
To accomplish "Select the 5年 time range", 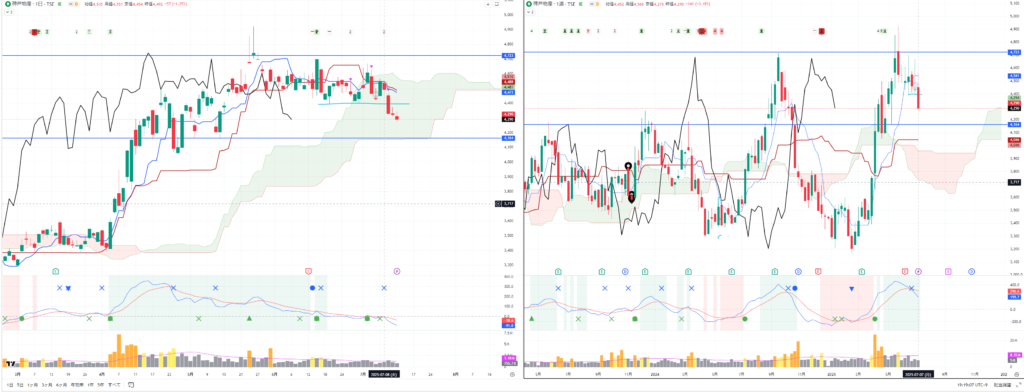I will [101, 385].
